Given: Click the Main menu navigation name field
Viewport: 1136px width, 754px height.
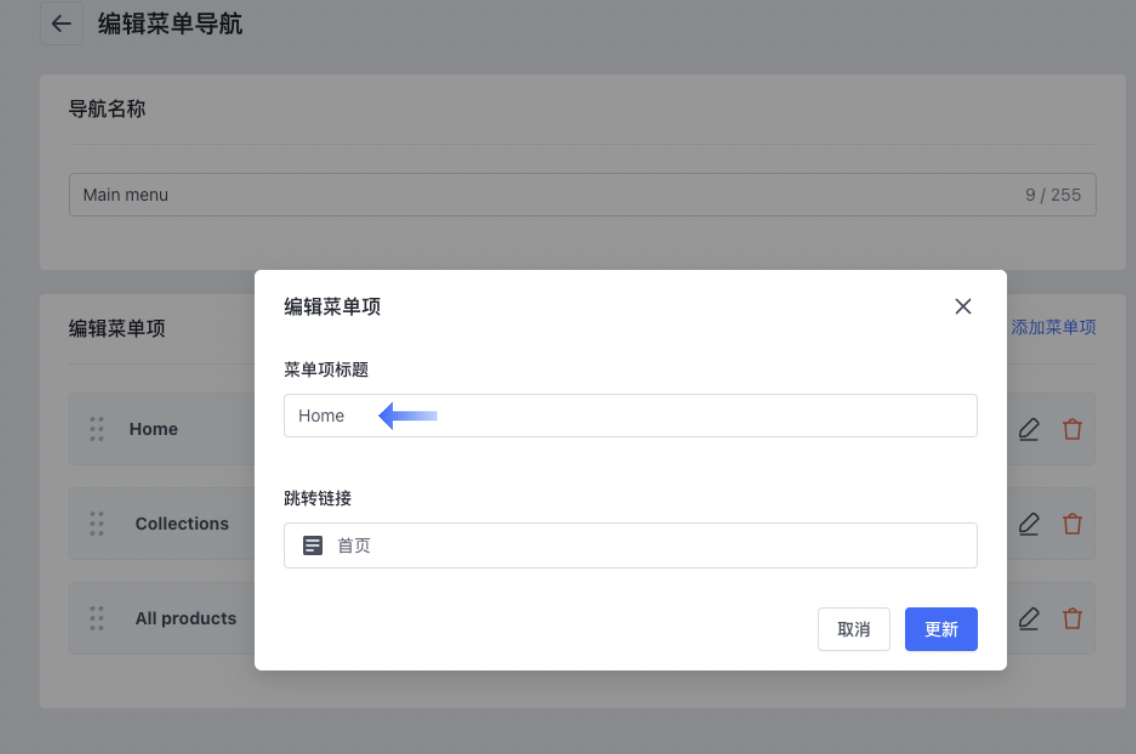Looking at the screenshot, I should (x=582, y=195).
